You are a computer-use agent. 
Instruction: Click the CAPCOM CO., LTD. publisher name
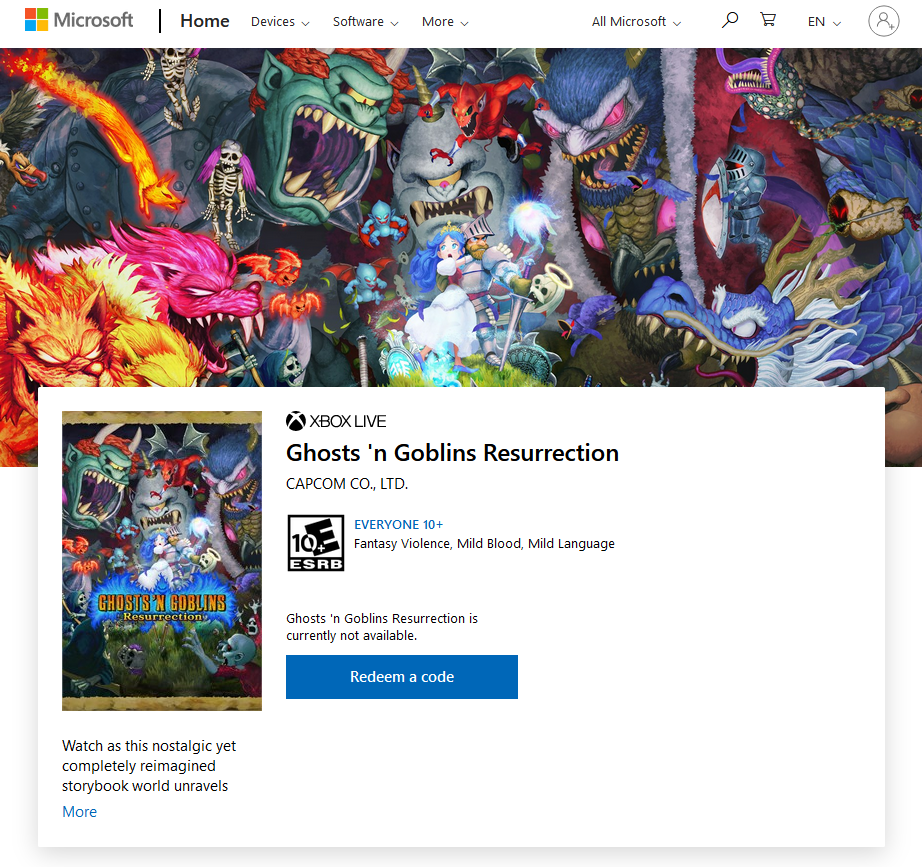(x=347, y=484)
